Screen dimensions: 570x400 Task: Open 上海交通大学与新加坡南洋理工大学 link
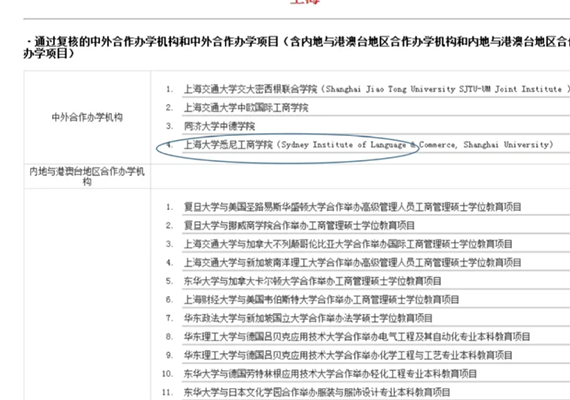tap(352, 263)
